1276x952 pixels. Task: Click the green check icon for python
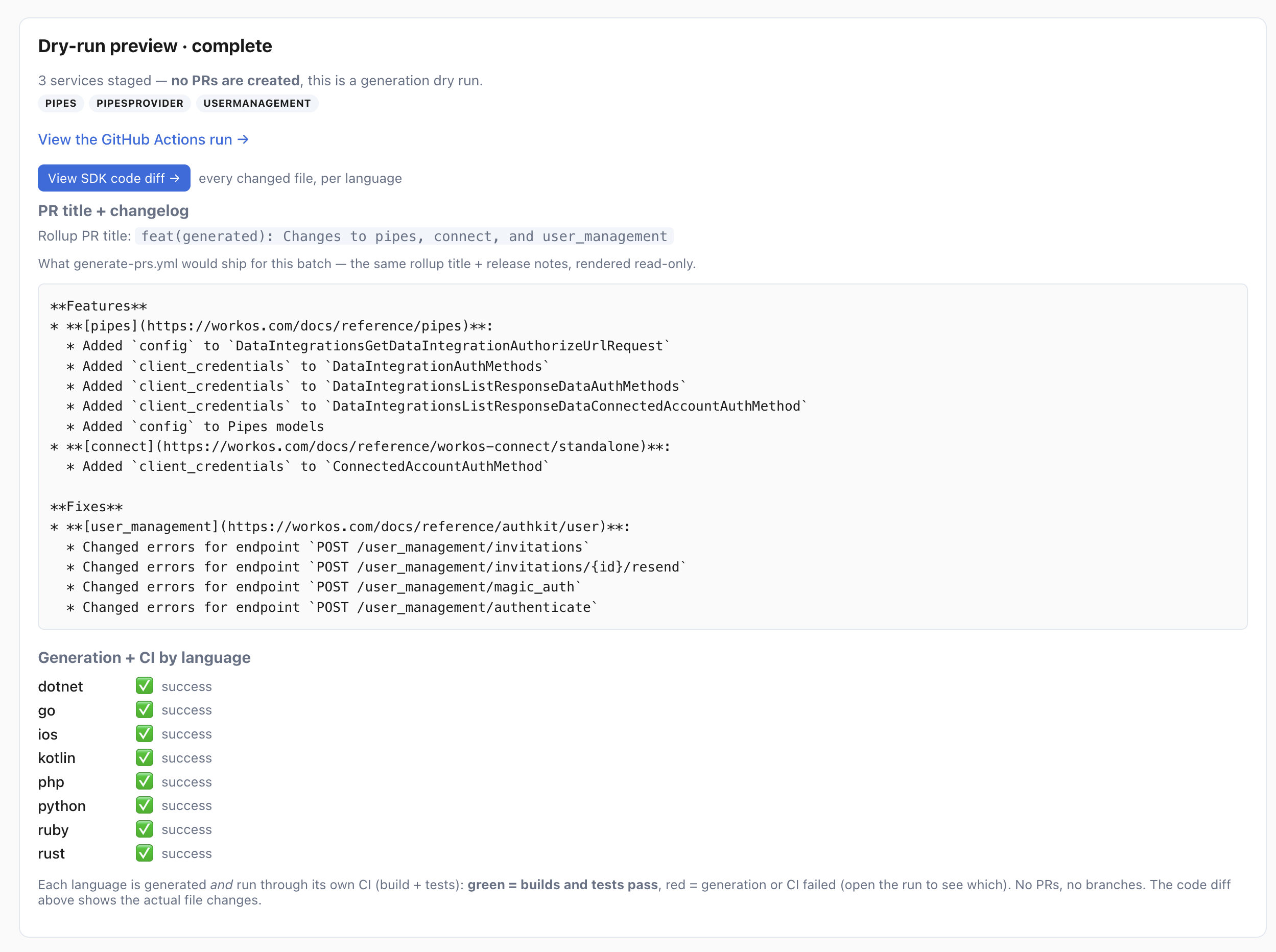(145, 805)
